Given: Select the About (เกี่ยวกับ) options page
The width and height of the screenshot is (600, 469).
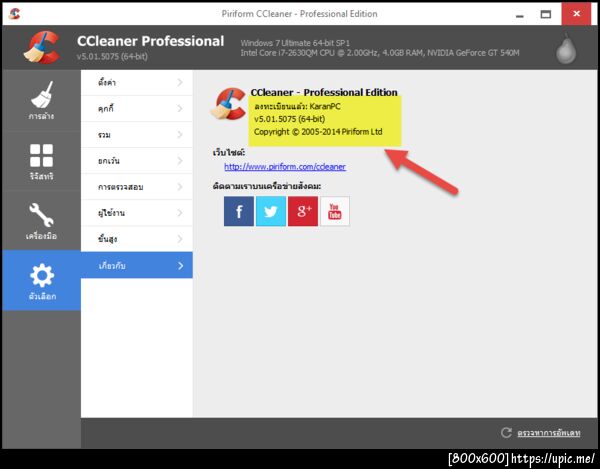Looking at the screenshot, I should (137, 265).
